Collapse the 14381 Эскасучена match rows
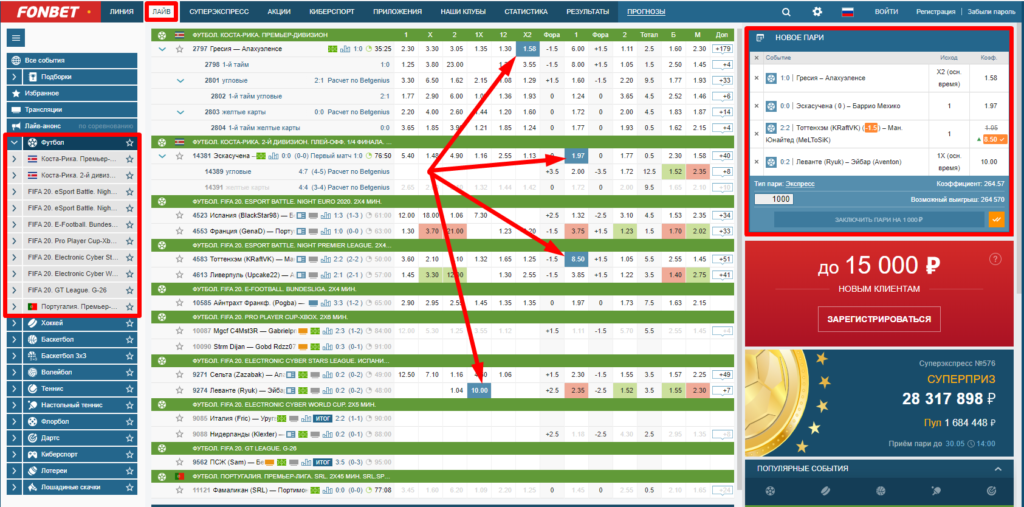1024x507 pixels. 162,156
